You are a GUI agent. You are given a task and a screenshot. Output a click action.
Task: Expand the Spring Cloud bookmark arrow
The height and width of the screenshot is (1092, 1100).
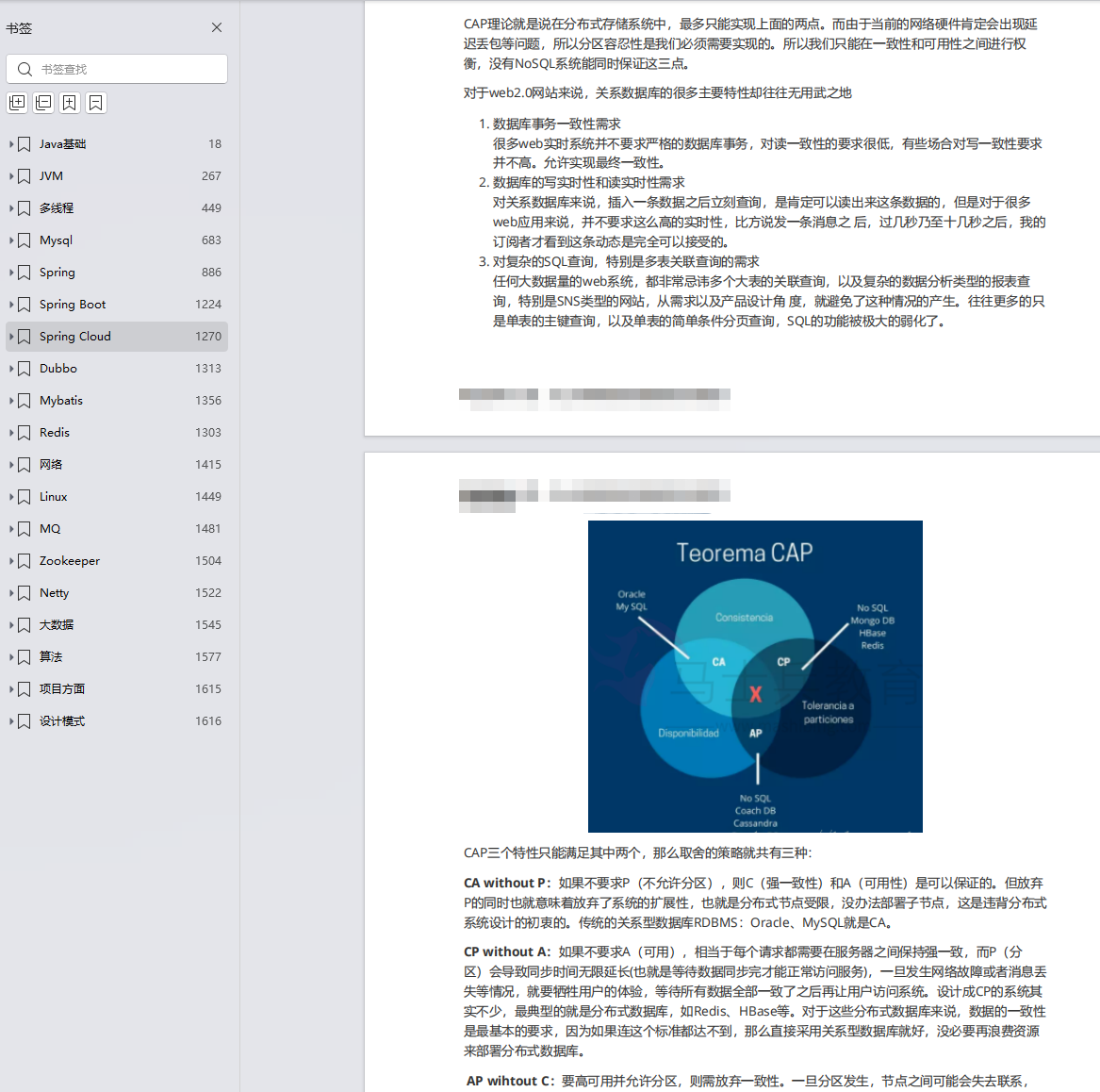(11, 337)
